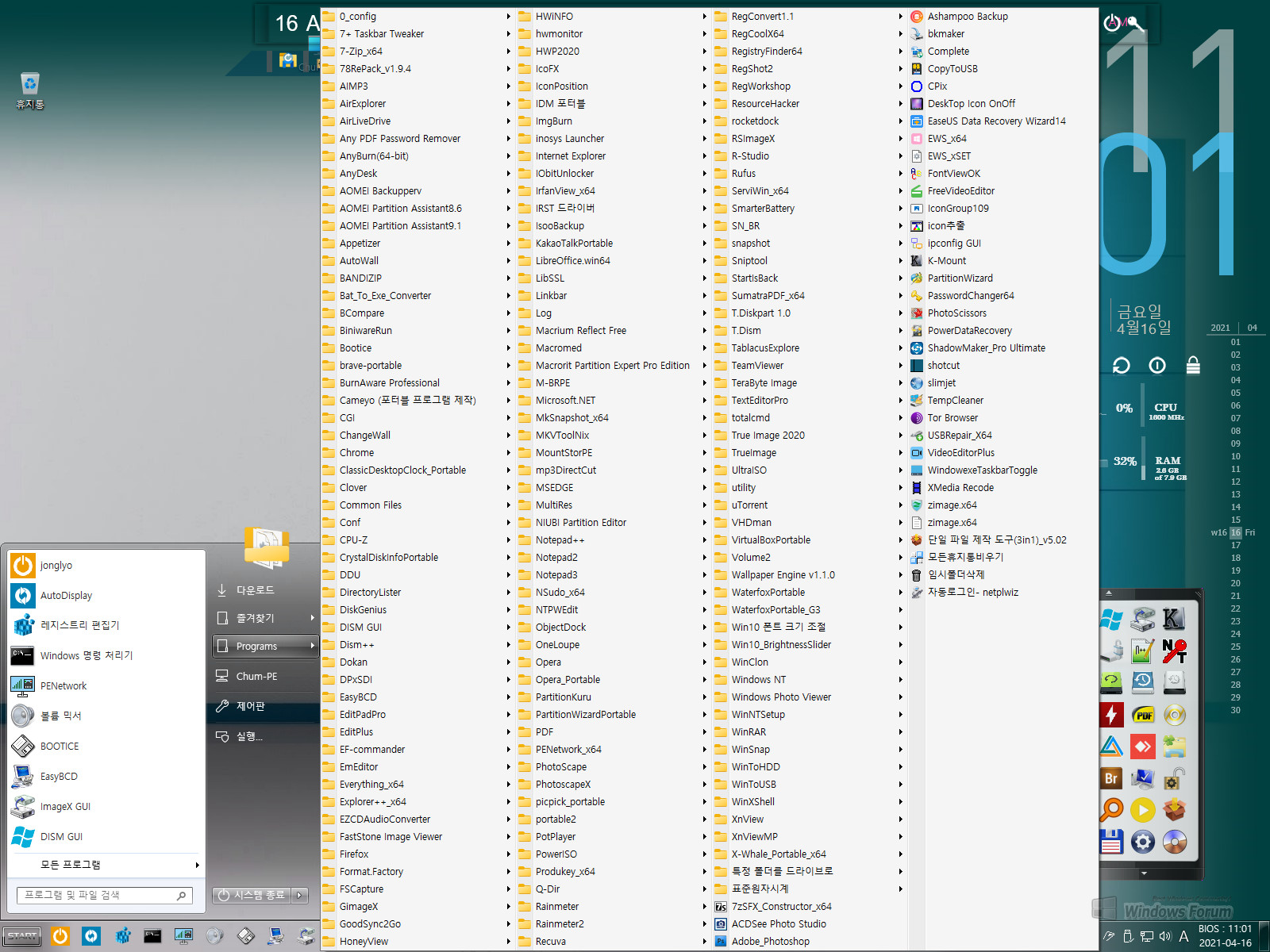Click the yellow PotPlayer play icon

1143,810
